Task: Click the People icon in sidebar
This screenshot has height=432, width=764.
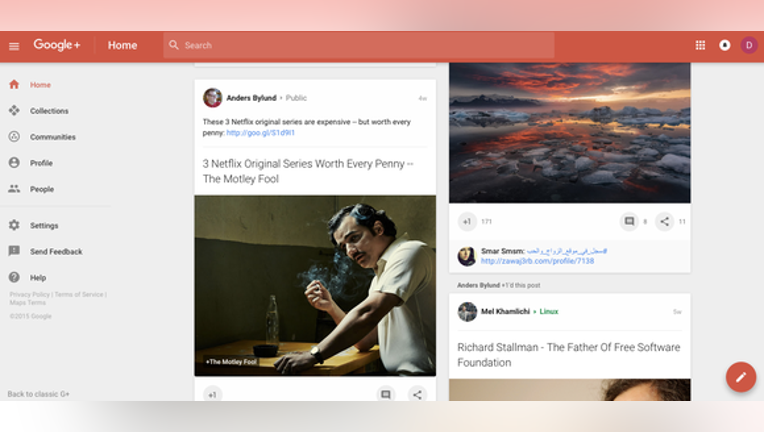Action: pos(14,188)
